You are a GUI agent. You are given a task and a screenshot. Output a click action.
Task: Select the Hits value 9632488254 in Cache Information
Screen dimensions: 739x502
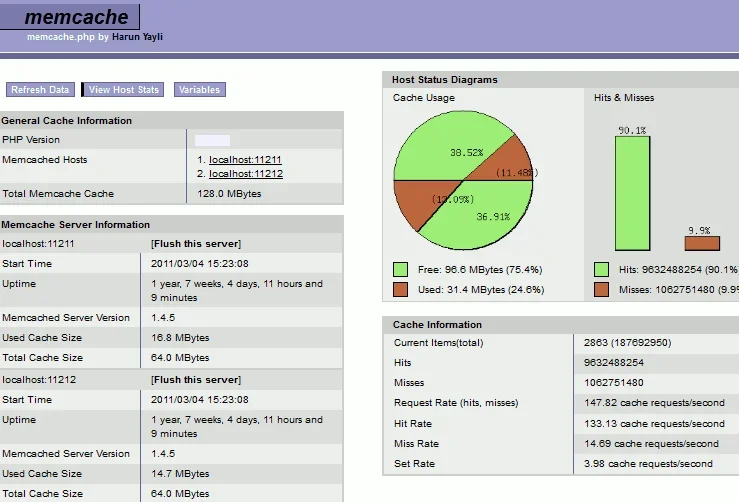[614, 362]
